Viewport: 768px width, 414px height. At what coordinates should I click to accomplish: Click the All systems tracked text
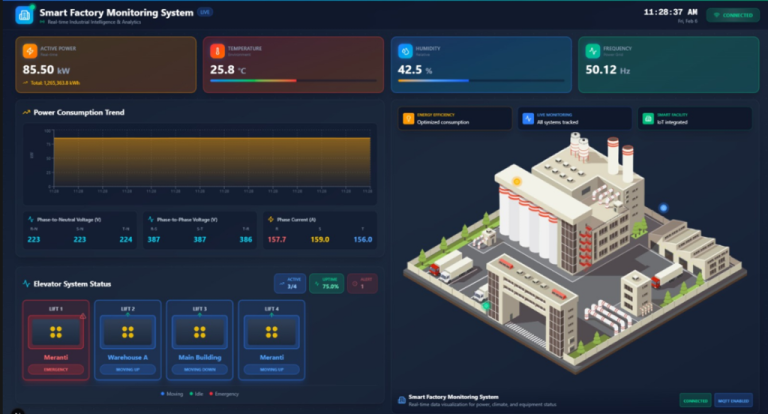tap(557, 122)
